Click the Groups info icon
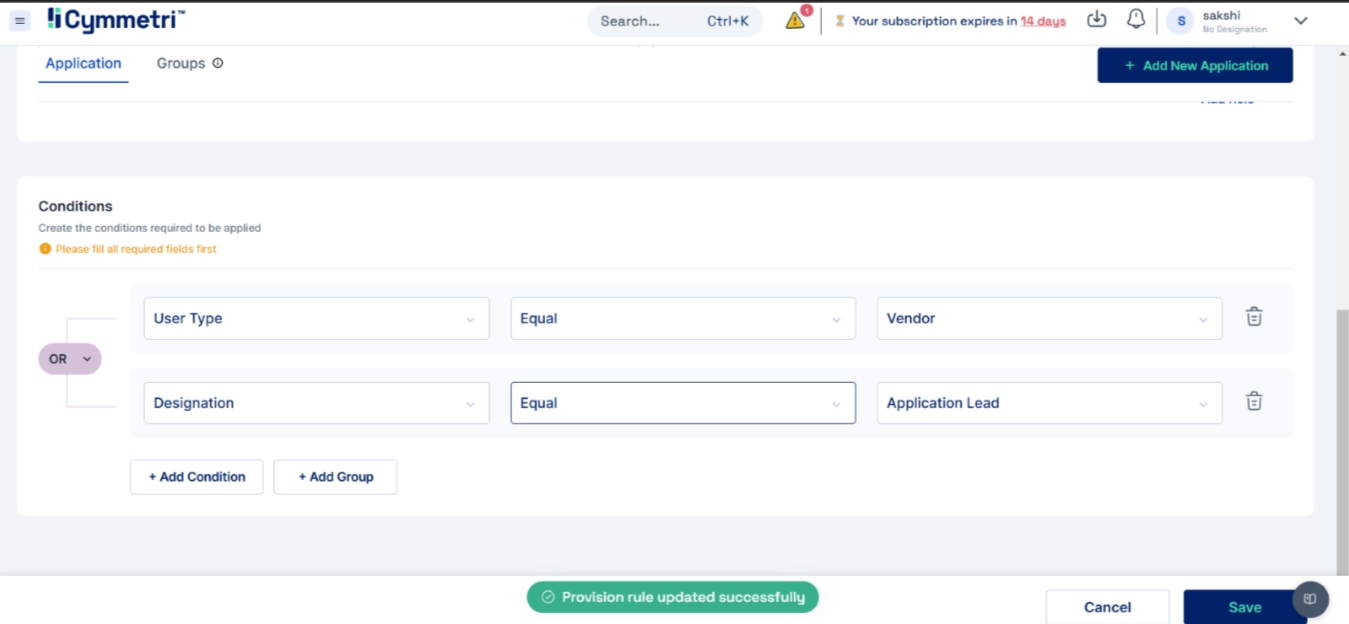1349x624 pixels. [x=218, y=63]
